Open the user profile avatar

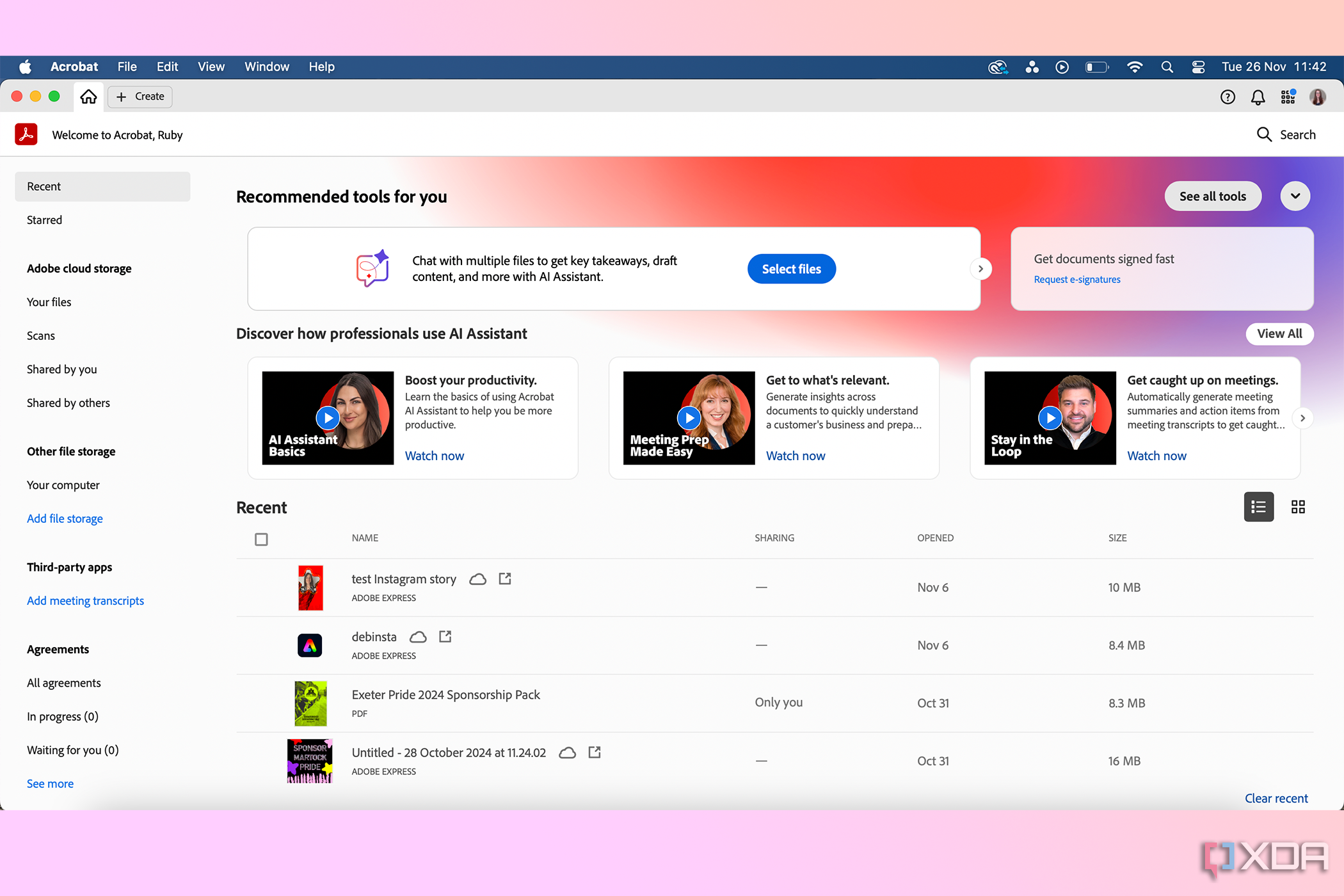point(1317,97)
